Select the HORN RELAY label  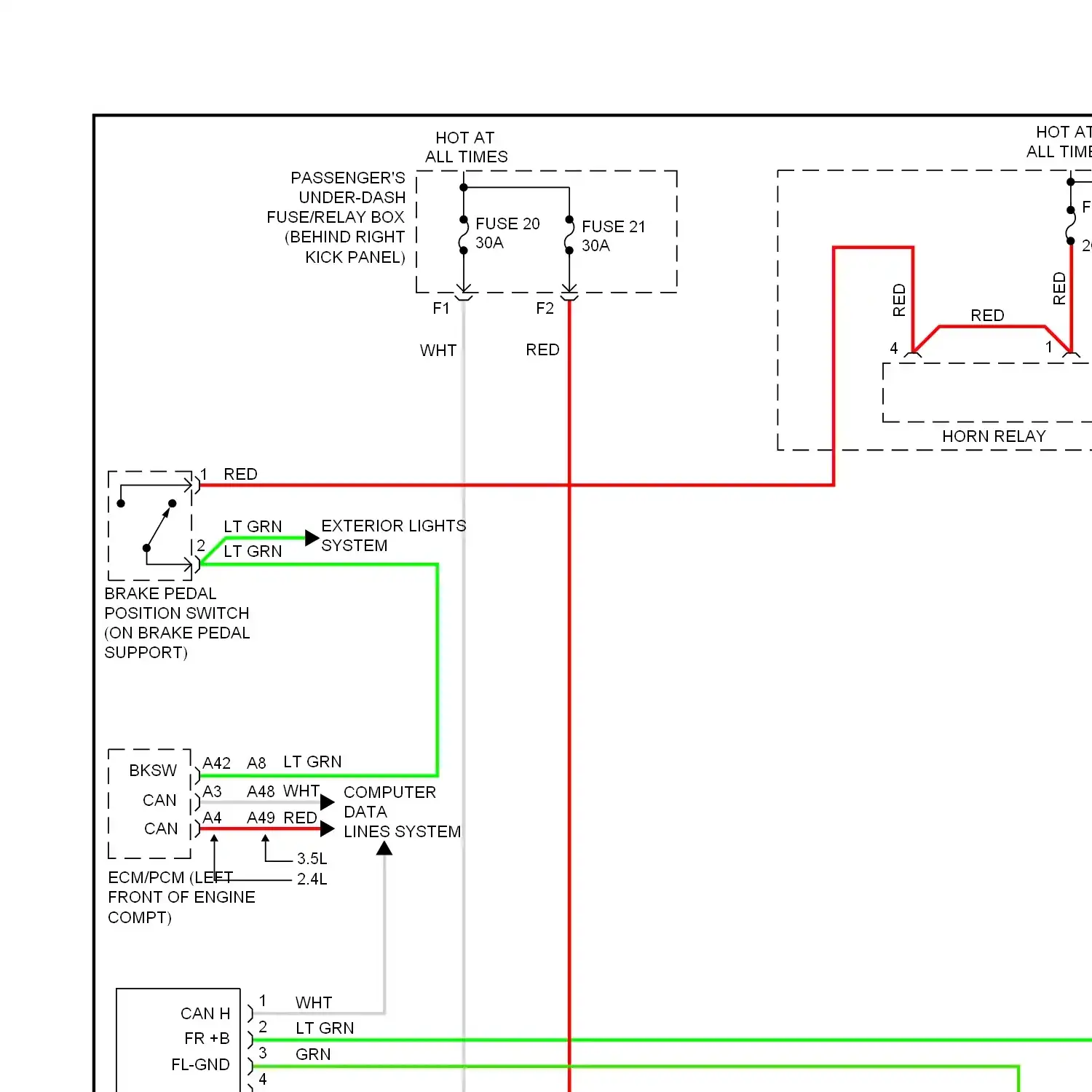994,436
